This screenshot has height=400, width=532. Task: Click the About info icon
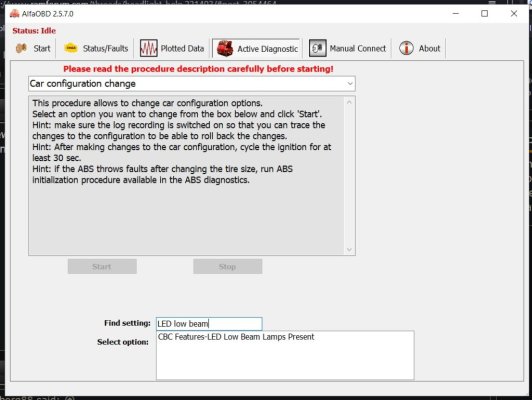[x=406, y=48]
